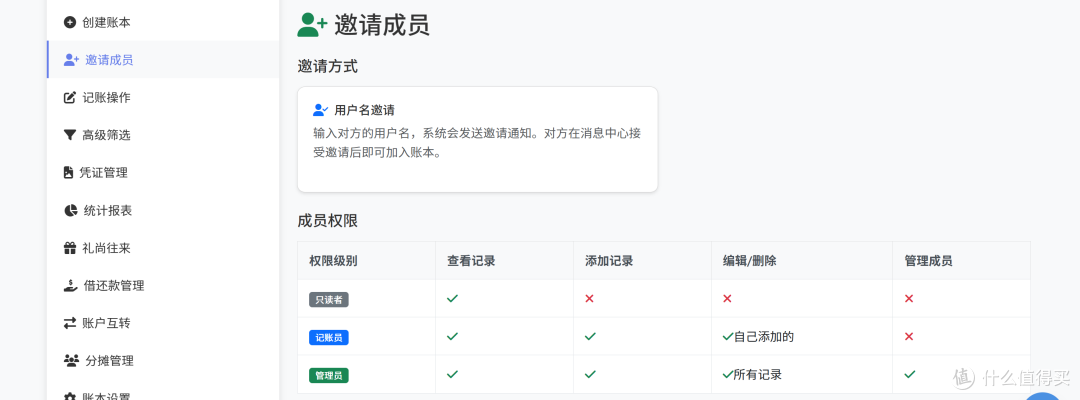Screen dimensions: 1080x400
Task: Click the group icon beside 分摊管理
Action: 72,361
